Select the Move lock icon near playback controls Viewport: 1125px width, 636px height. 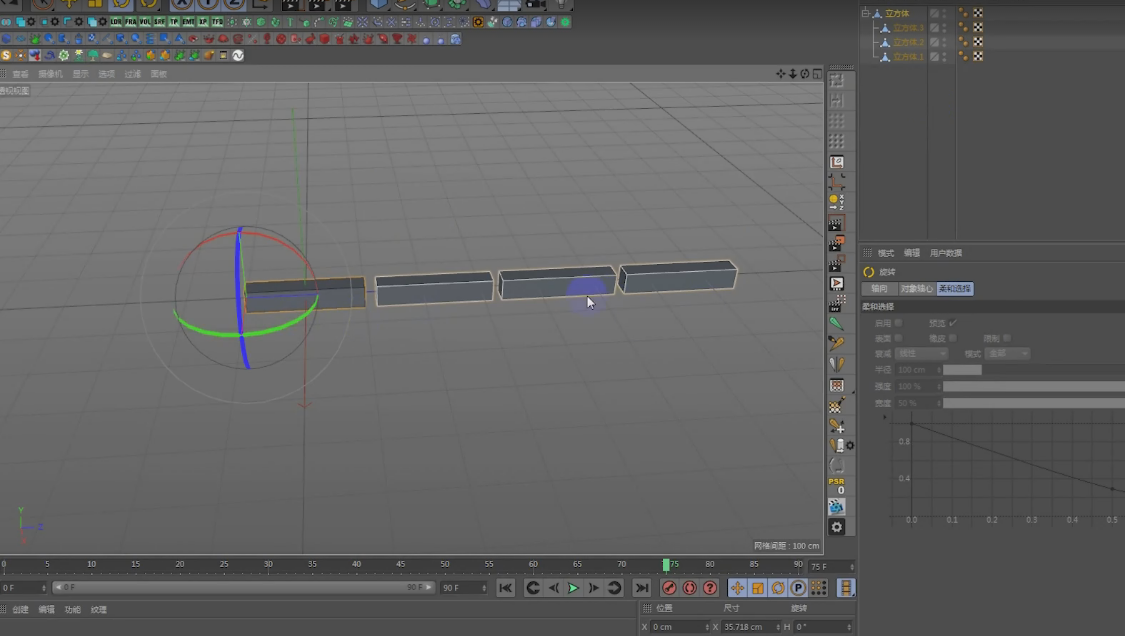[x=737, y=588]
